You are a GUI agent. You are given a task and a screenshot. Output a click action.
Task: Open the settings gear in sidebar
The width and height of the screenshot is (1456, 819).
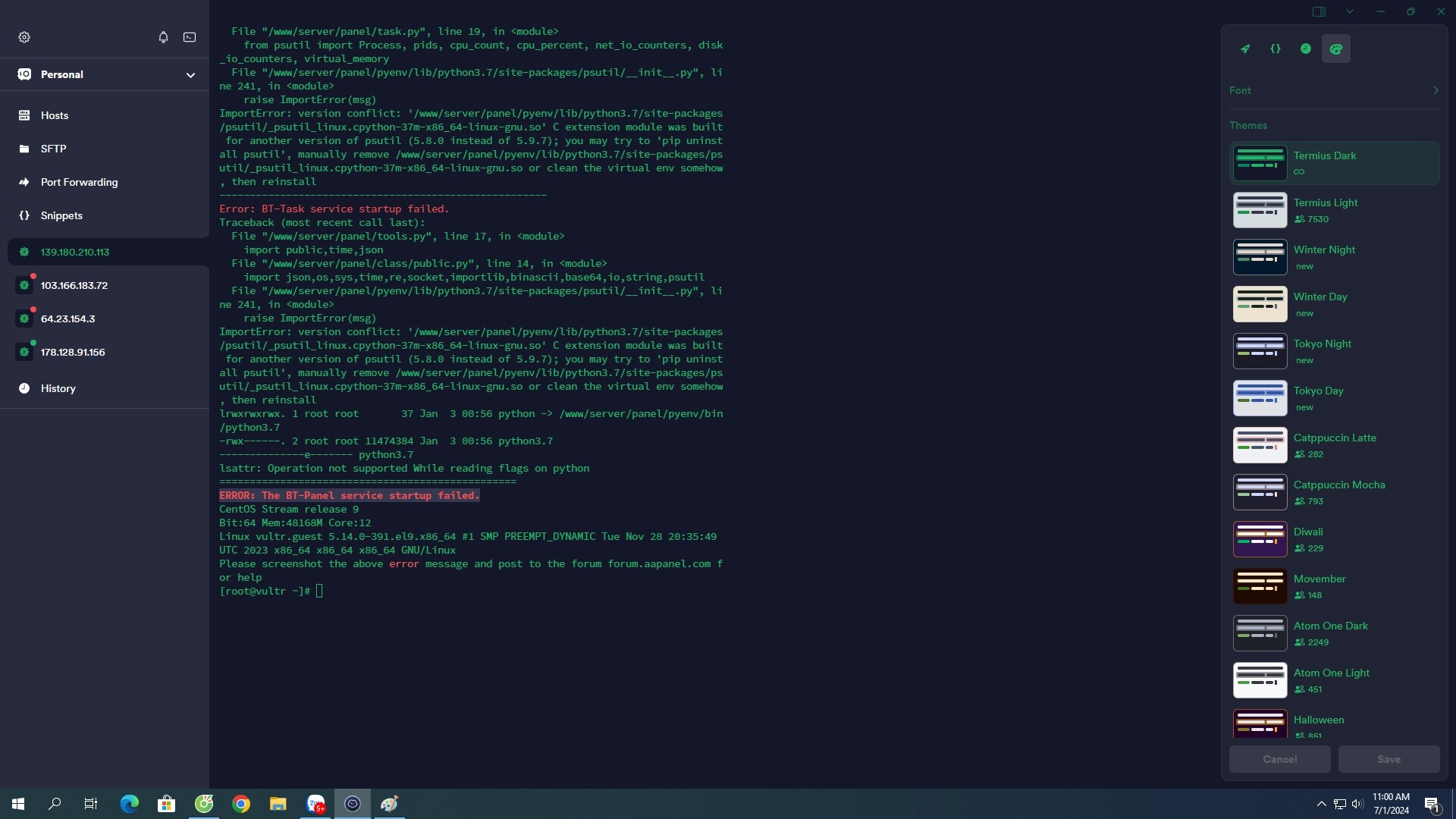click(24, 37)
